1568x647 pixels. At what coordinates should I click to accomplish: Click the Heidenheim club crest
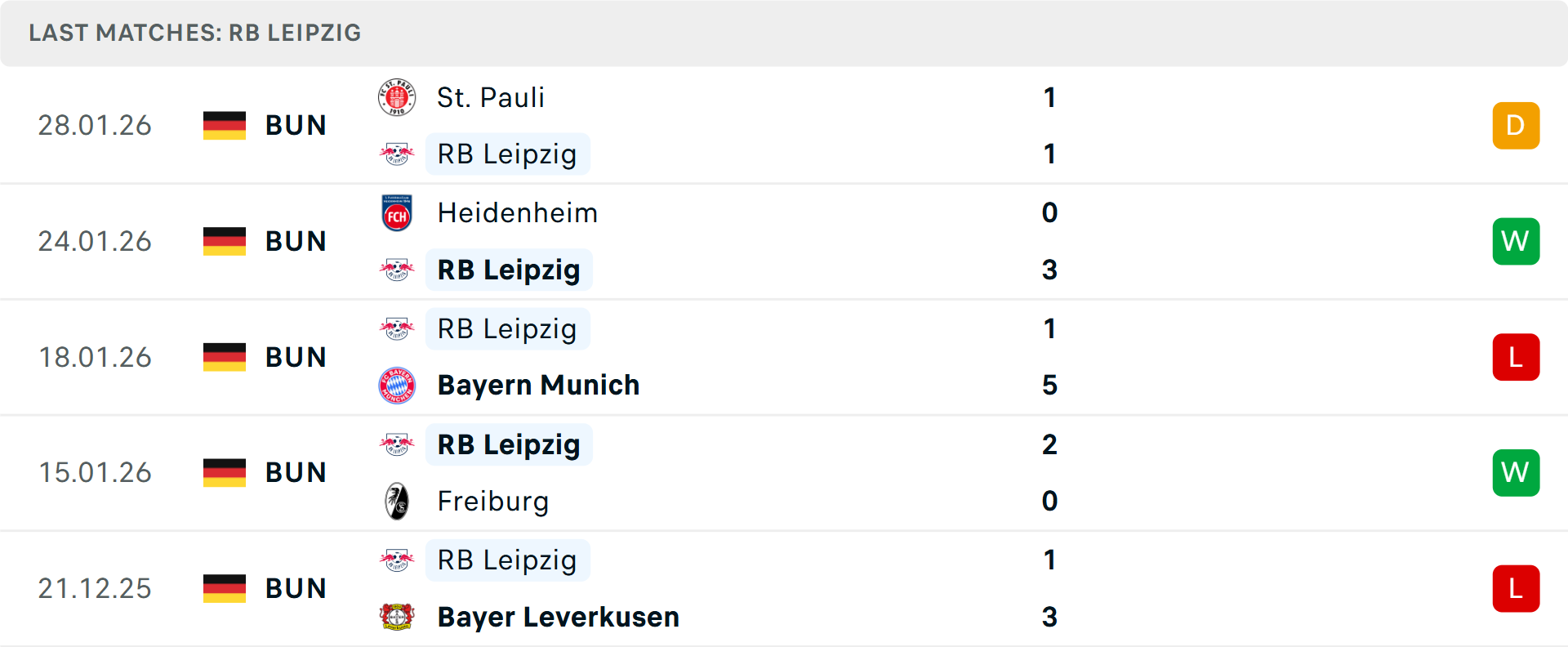397,213
